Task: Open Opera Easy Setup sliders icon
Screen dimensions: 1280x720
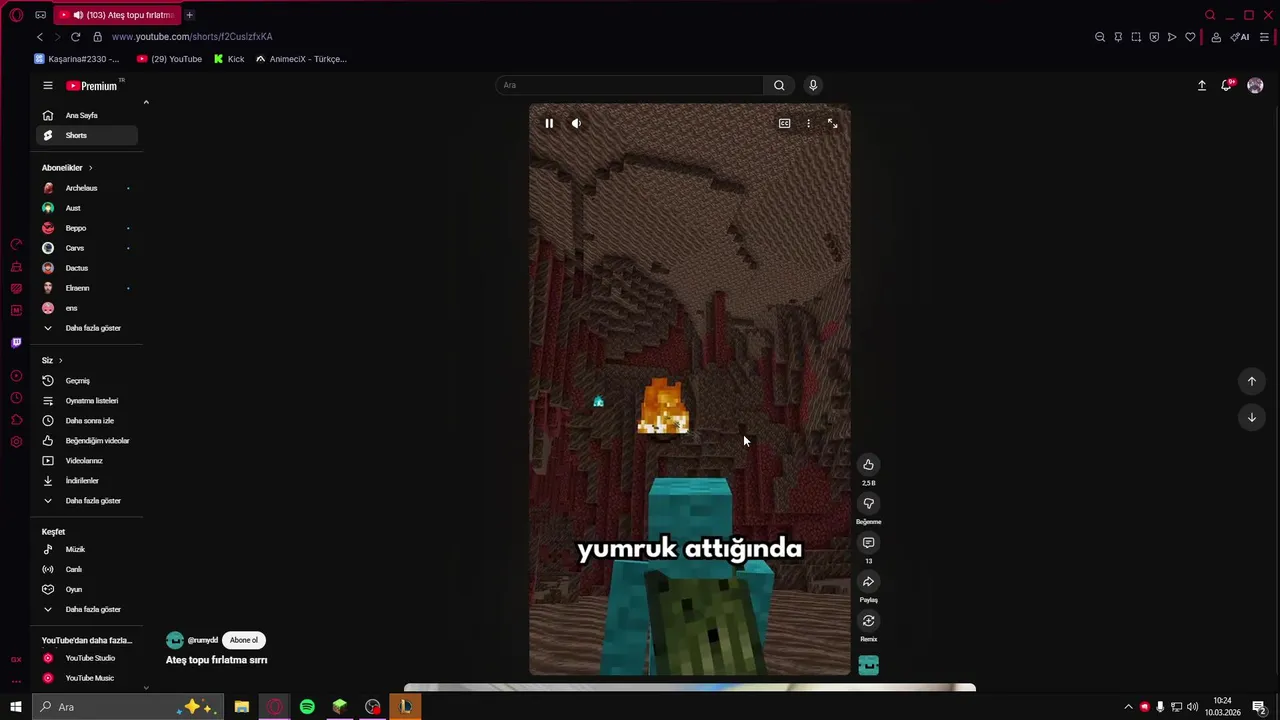Action: pos(1264,37)
